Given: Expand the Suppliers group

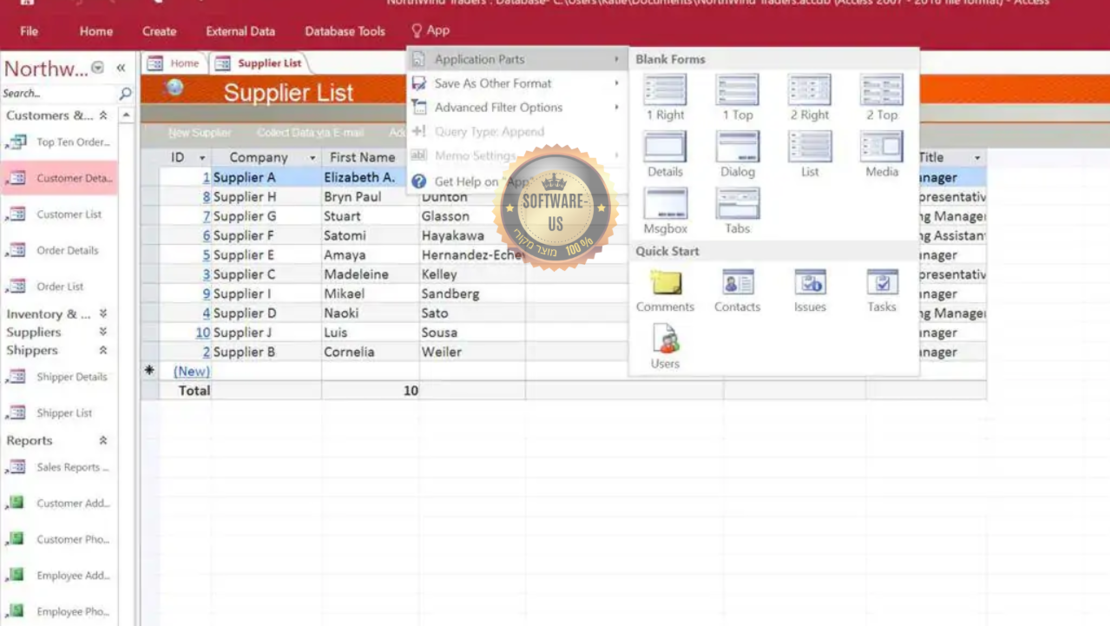Looking at the screenshot, I should 103,332.
